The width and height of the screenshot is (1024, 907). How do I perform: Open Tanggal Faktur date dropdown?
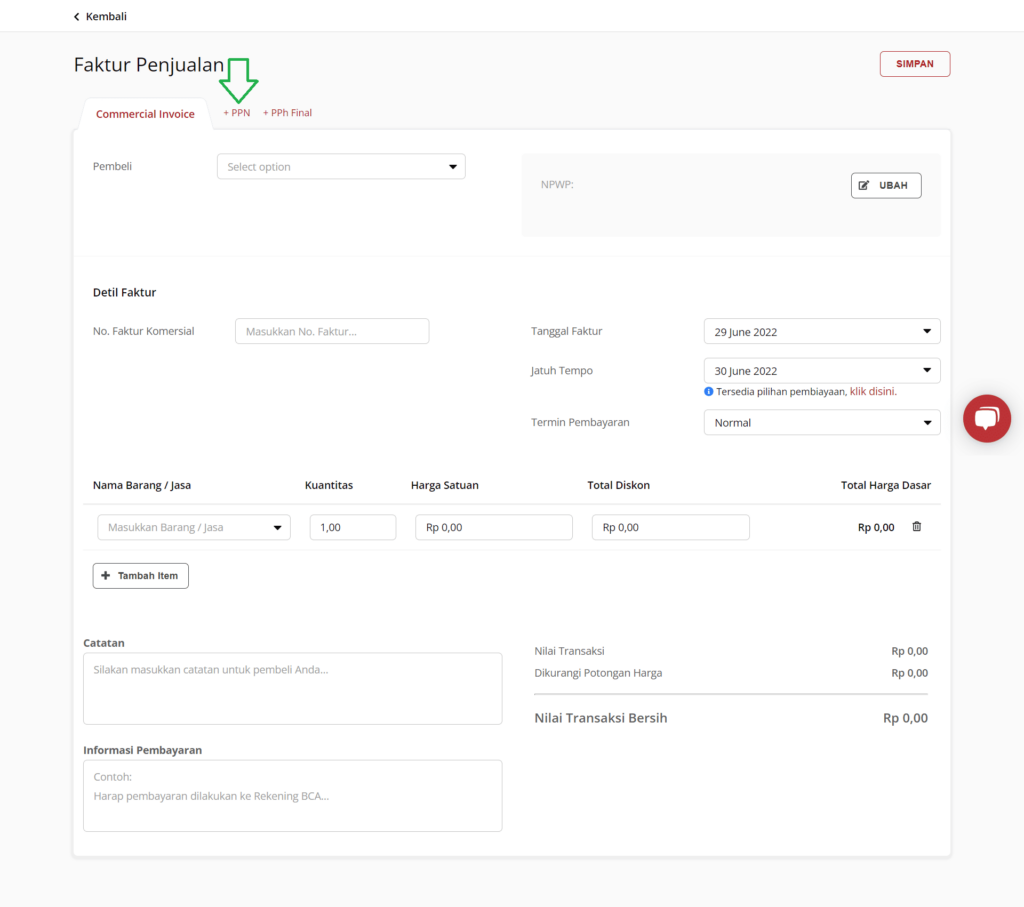point(822,332)
